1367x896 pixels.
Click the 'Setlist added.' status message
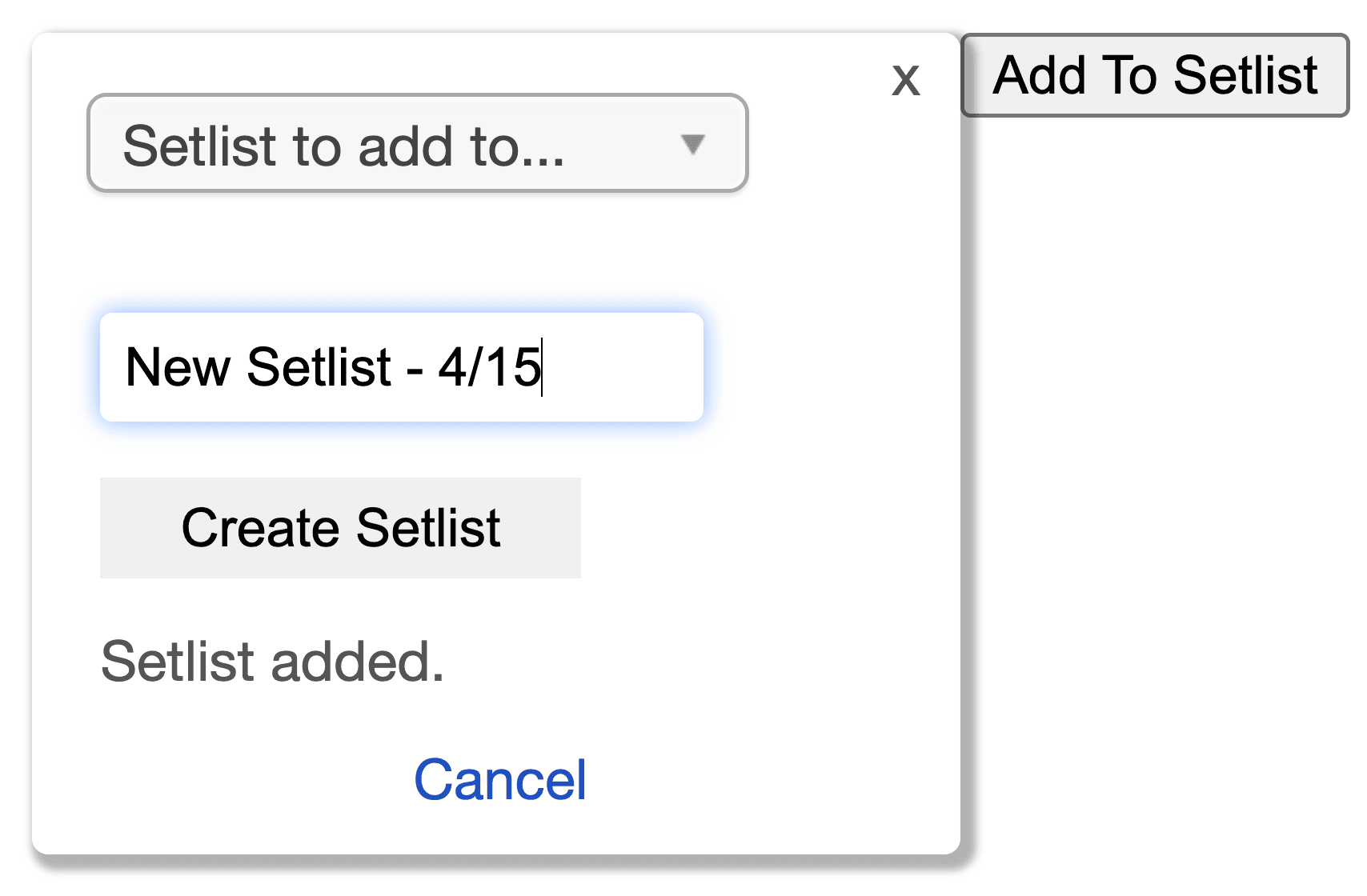[272, 662]
